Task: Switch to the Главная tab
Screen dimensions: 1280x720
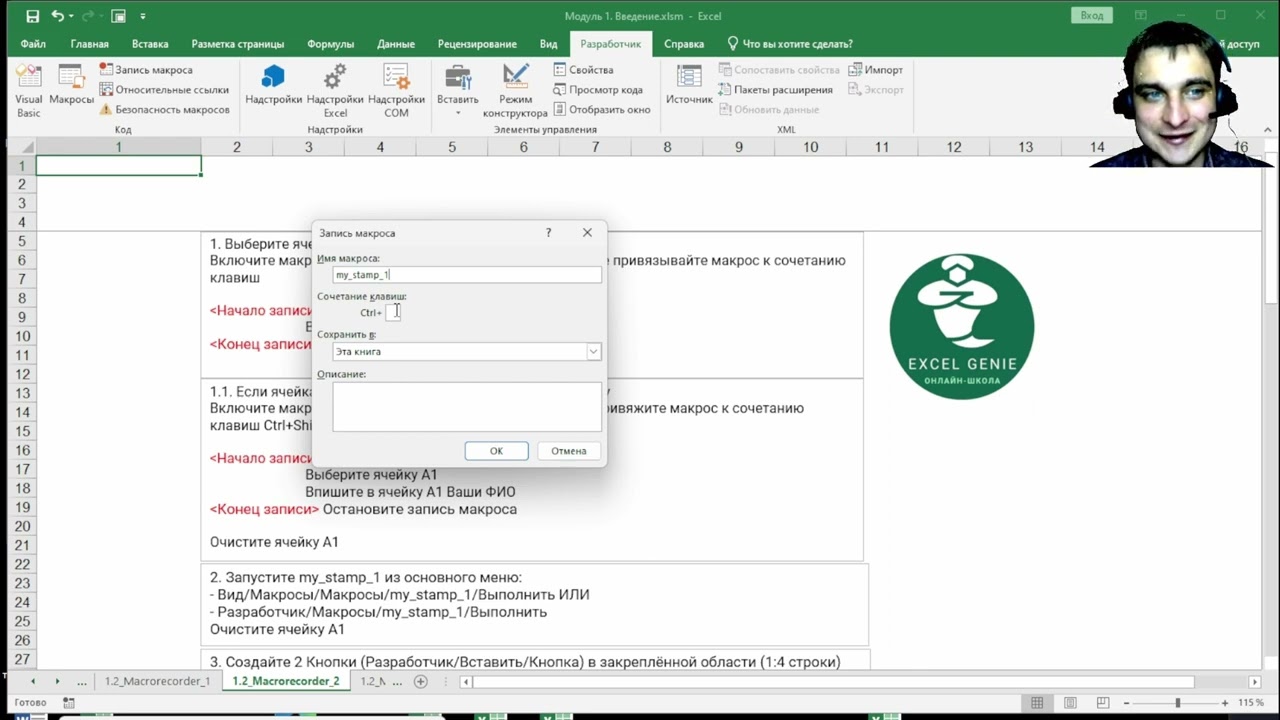Action: (89, 44)
